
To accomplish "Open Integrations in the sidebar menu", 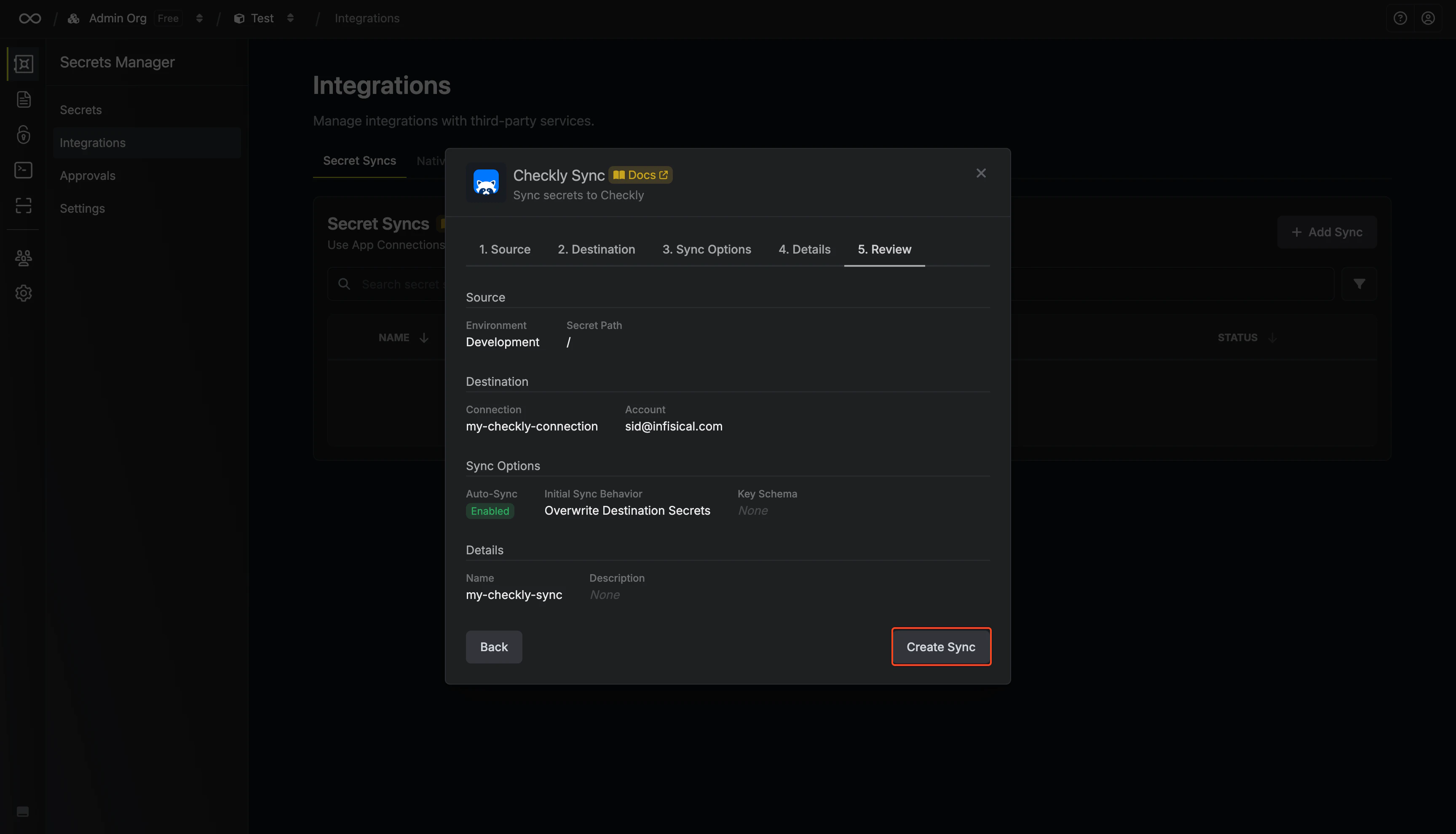I will point(147,143).
